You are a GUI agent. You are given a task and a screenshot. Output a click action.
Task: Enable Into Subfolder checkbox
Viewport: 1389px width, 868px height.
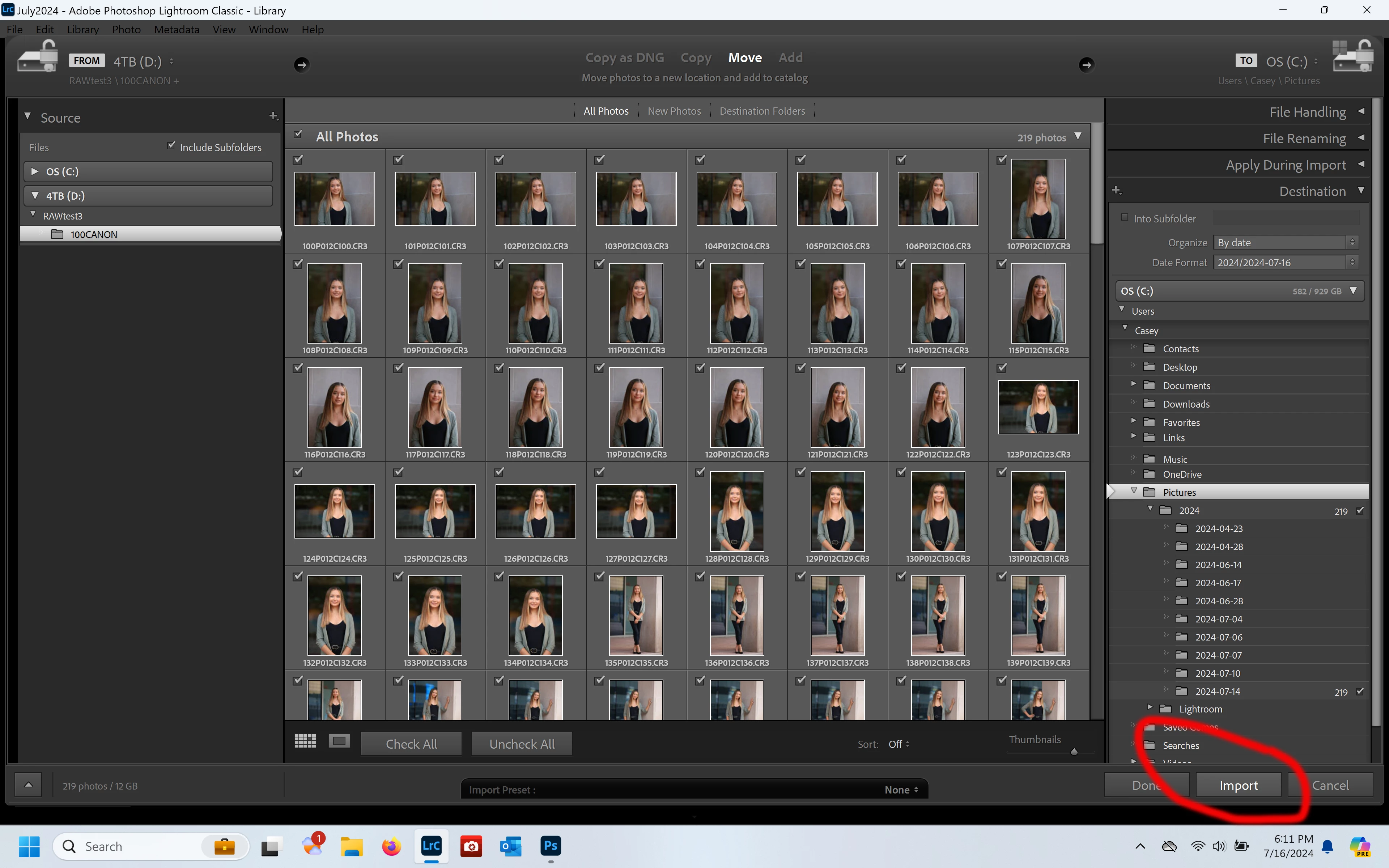[1124, 218]
